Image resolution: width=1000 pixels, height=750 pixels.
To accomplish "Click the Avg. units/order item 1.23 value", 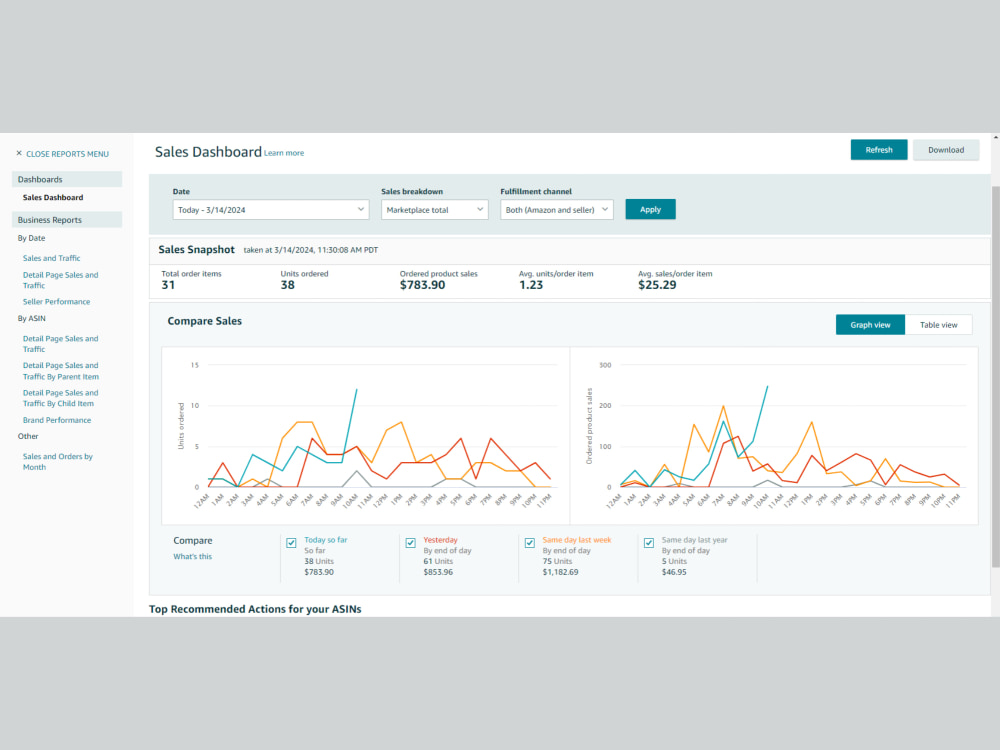I will (x=531, y=285).
